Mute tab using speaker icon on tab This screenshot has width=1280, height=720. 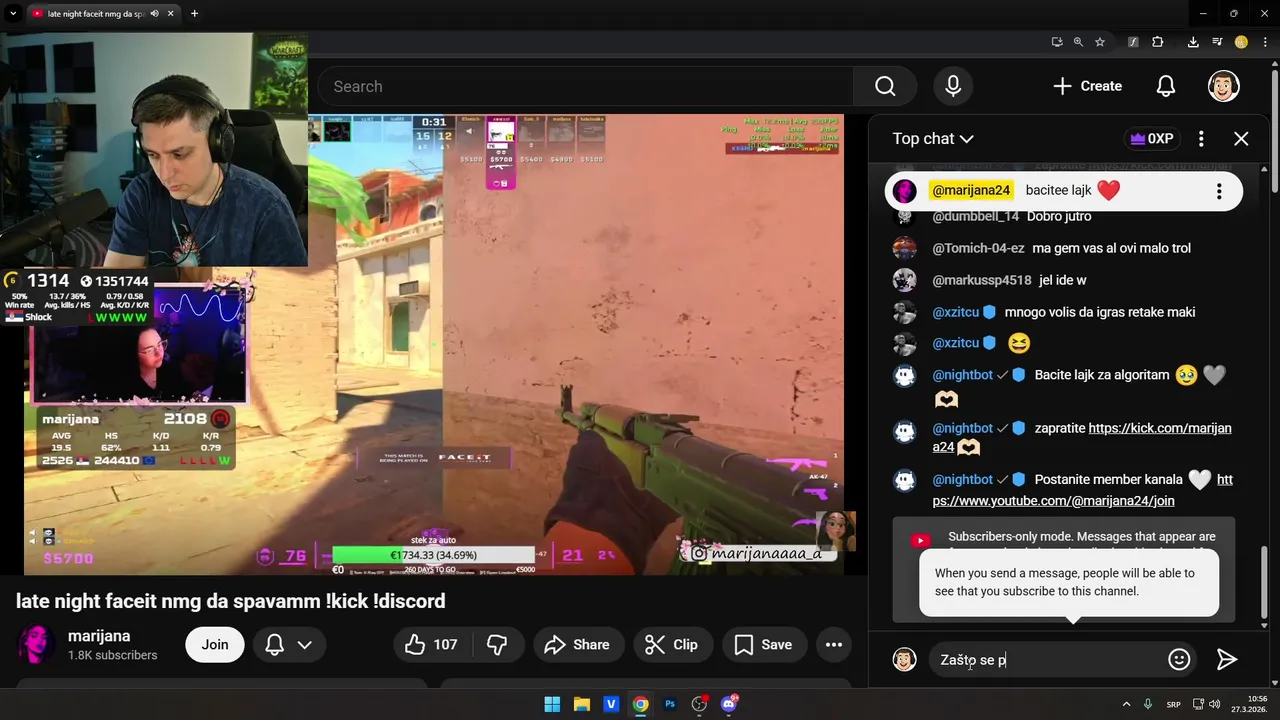click(x=154, y=14)
